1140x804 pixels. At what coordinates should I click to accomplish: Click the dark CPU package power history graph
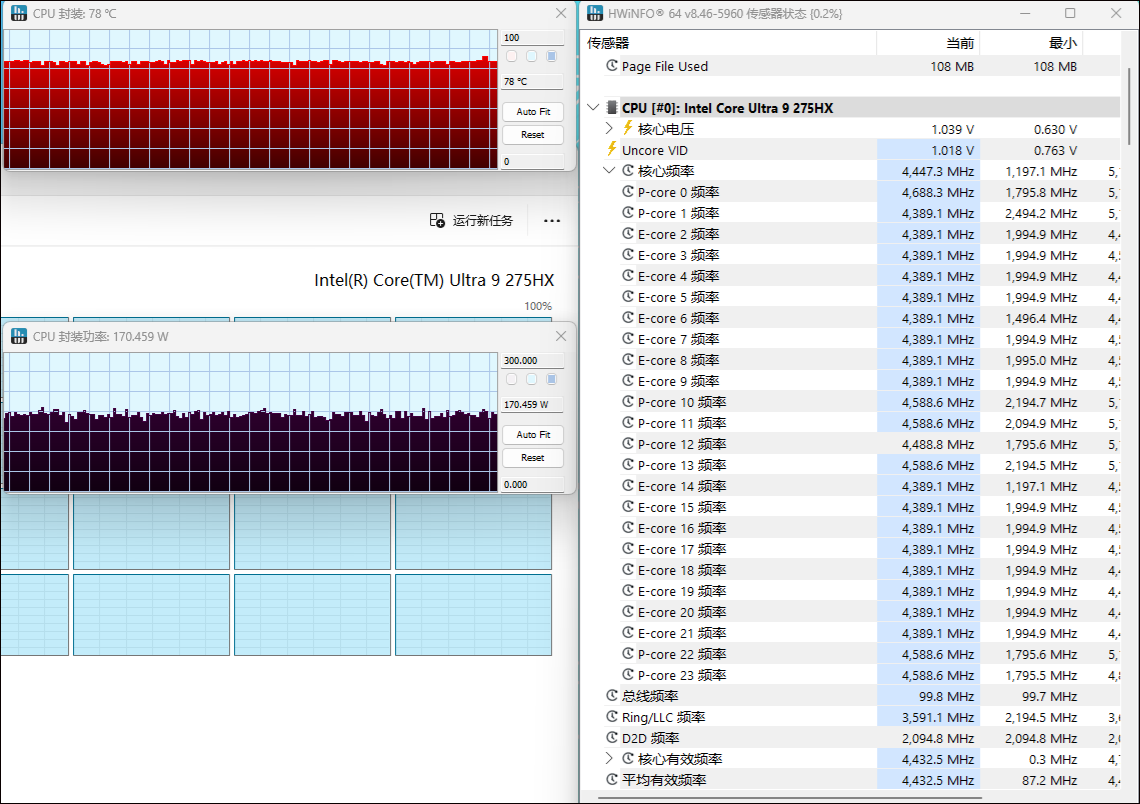click(x=251, y=422)
